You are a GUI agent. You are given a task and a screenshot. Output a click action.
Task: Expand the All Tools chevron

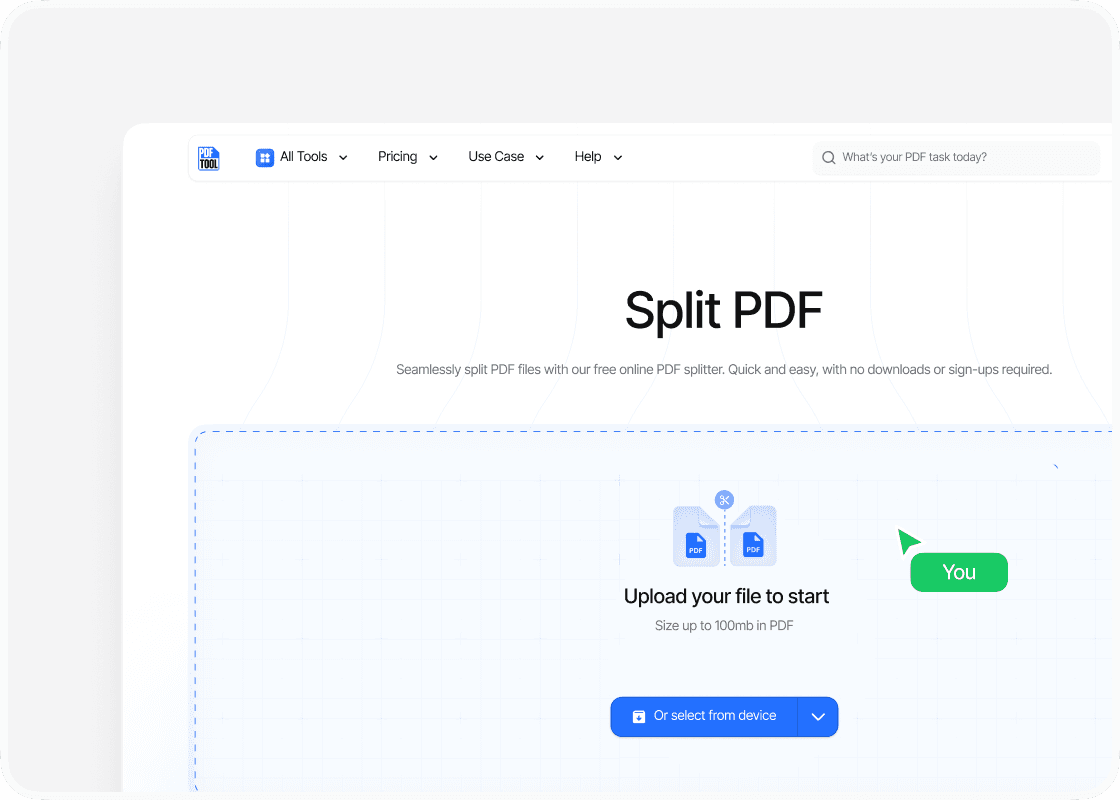344,158
